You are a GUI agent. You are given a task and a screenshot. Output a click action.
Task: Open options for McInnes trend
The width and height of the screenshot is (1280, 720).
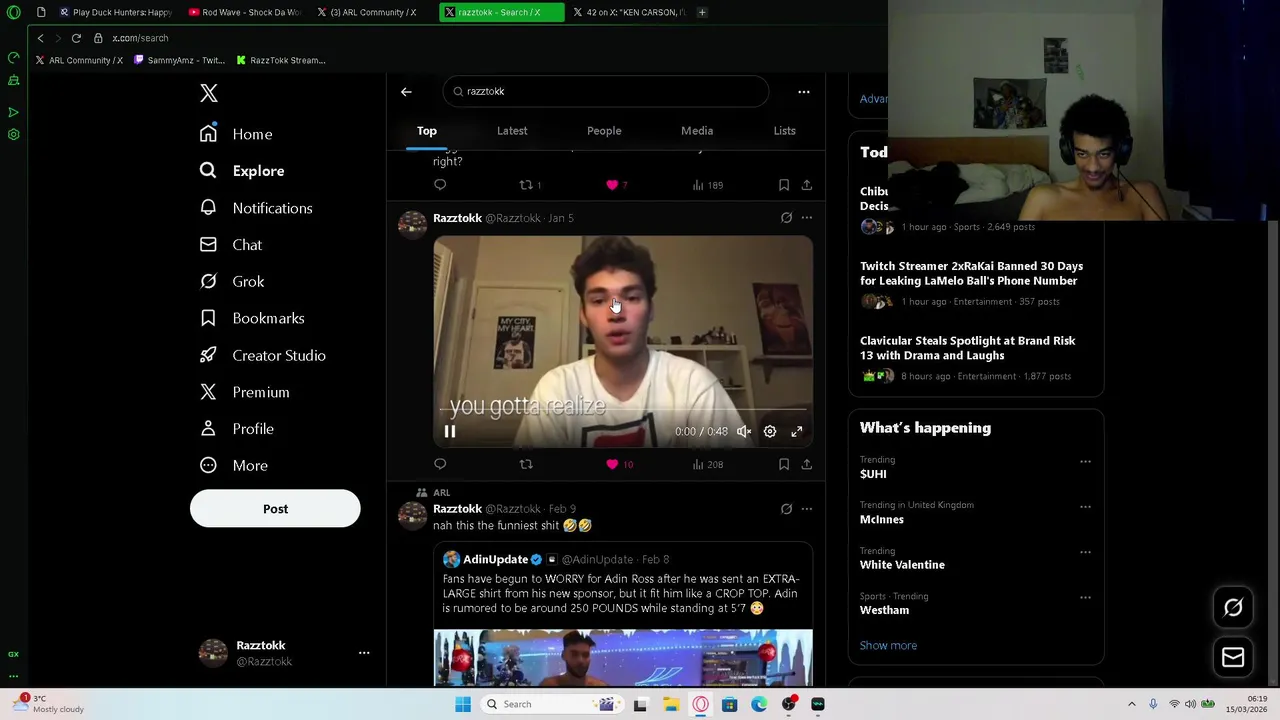(1085, 507)
